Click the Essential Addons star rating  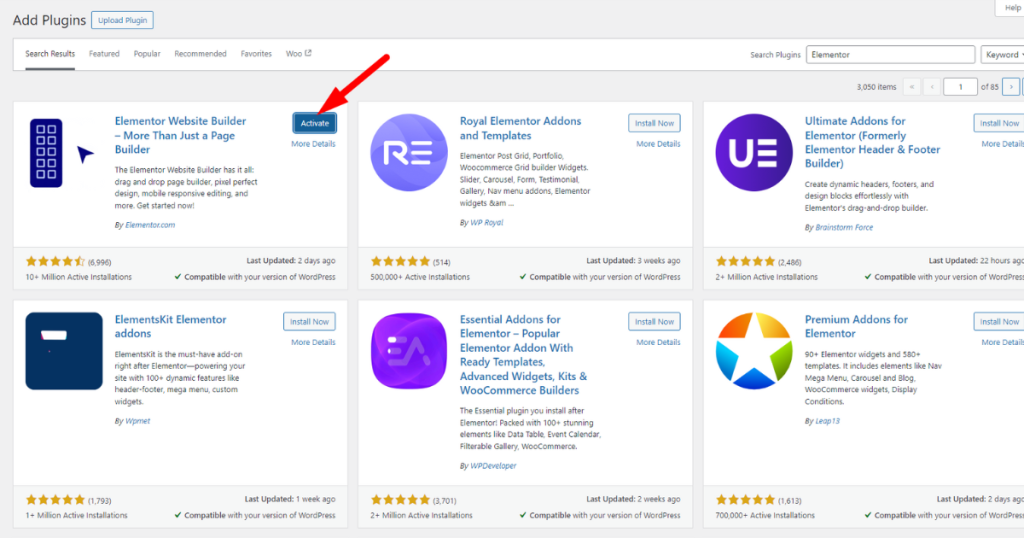click(400, 500)
